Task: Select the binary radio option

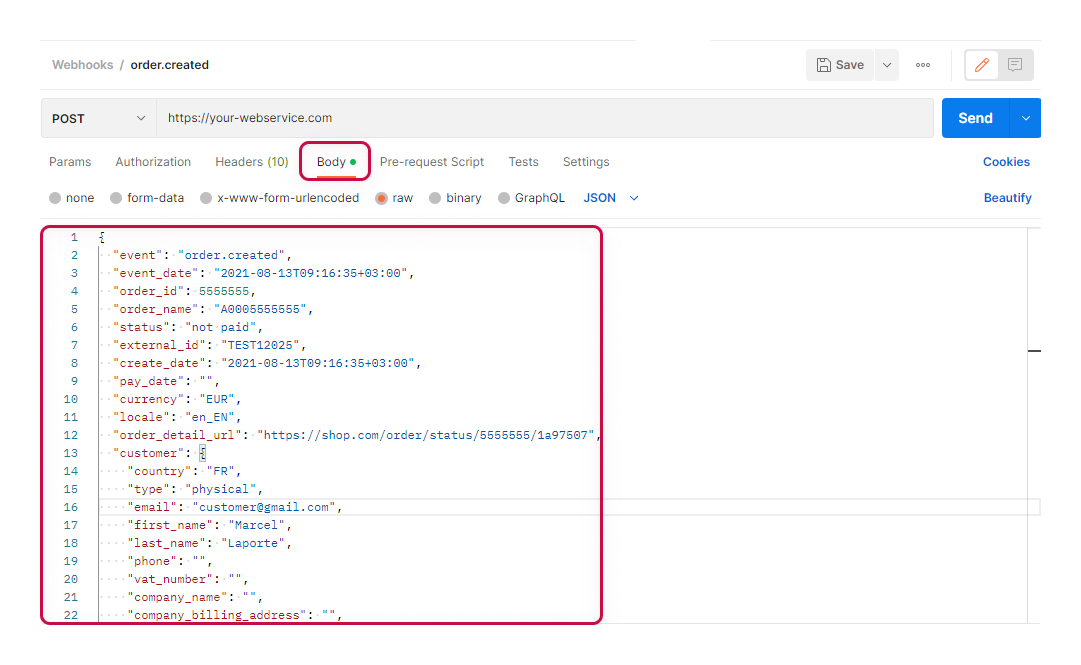Action: coord(435,198)
